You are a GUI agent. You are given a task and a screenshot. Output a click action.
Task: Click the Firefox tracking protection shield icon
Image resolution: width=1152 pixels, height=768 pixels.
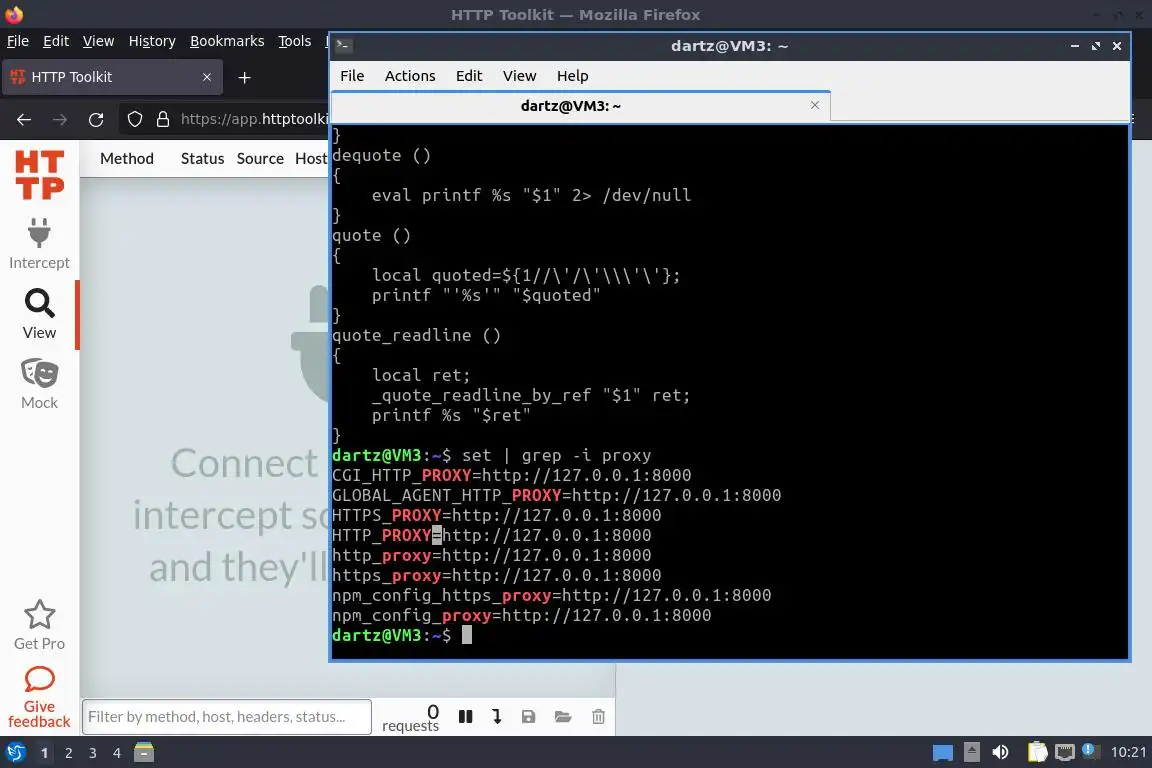tap(134, 120)
